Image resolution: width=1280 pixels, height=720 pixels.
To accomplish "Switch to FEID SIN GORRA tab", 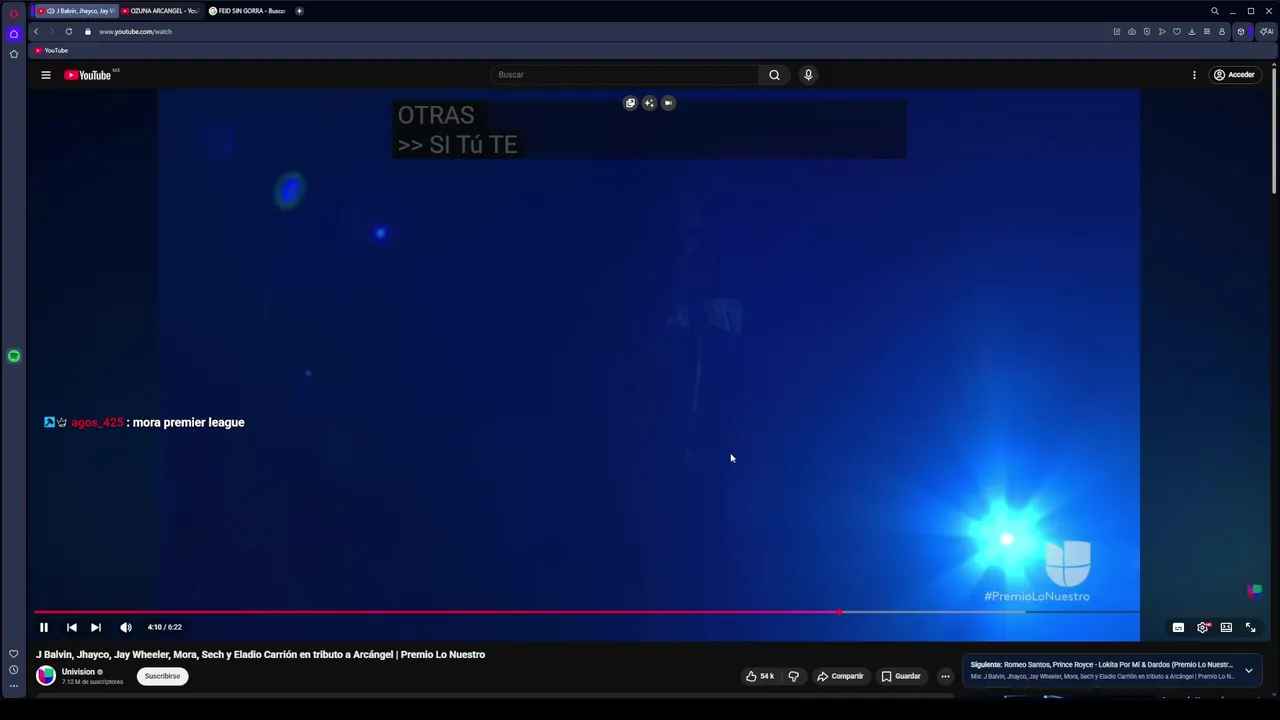I will 247,11.
